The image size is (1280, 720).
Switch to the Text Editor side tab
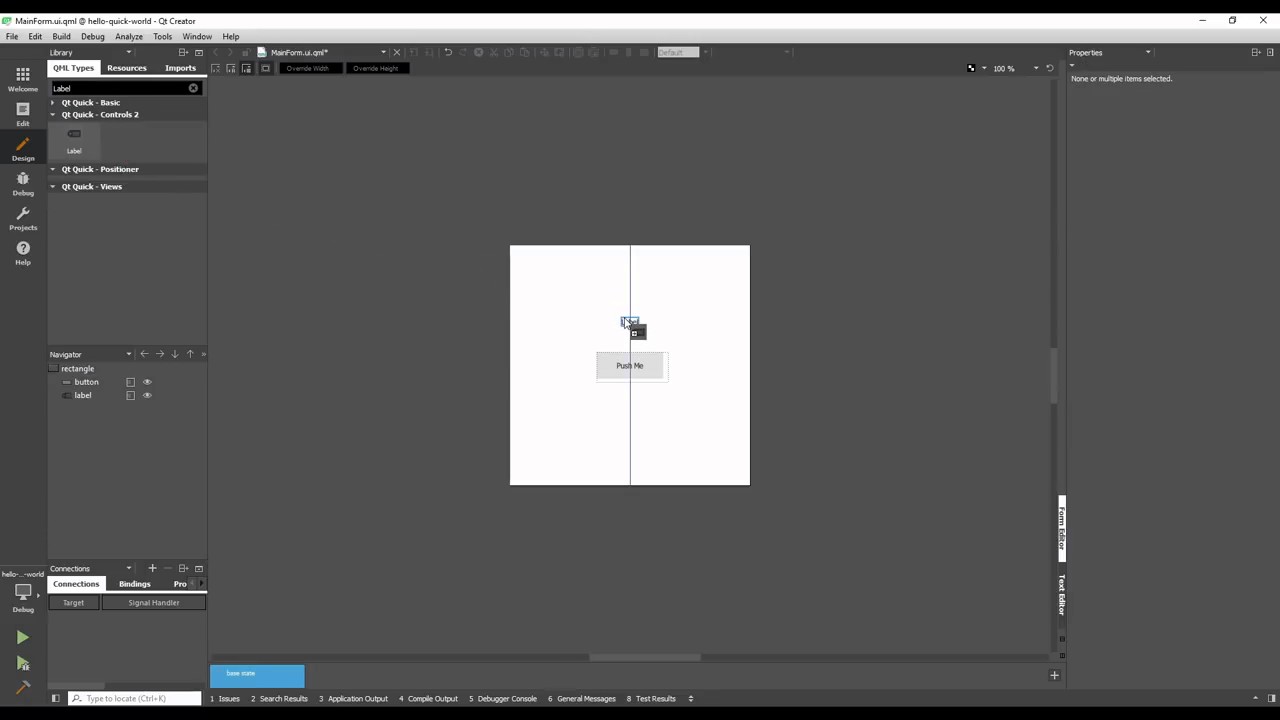click(x=1061, y=595)
